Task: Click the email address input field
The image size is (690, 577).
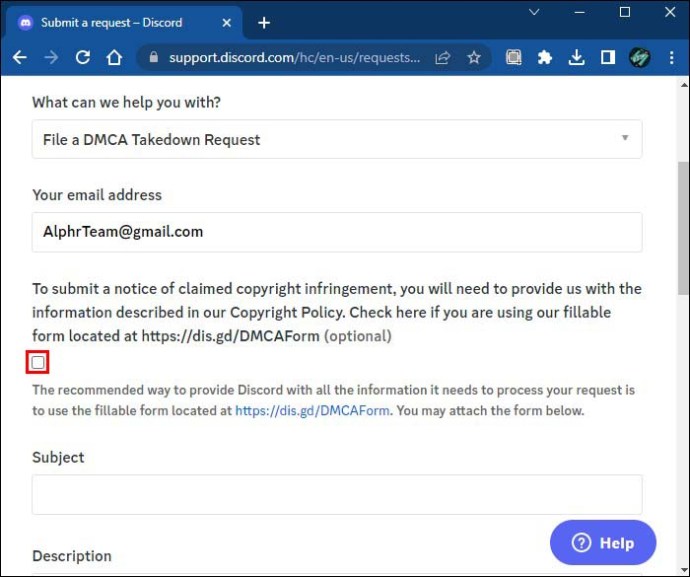Action: click(336, 232)
